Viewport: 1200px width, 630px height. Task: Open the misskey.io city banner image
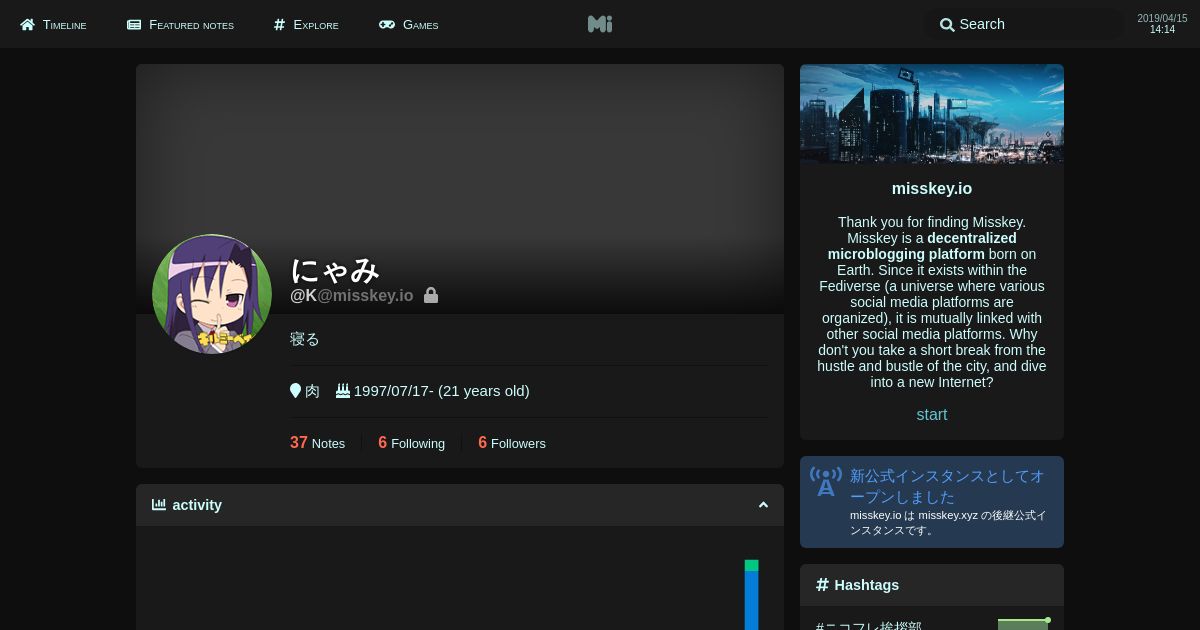(x=932, y=113)
